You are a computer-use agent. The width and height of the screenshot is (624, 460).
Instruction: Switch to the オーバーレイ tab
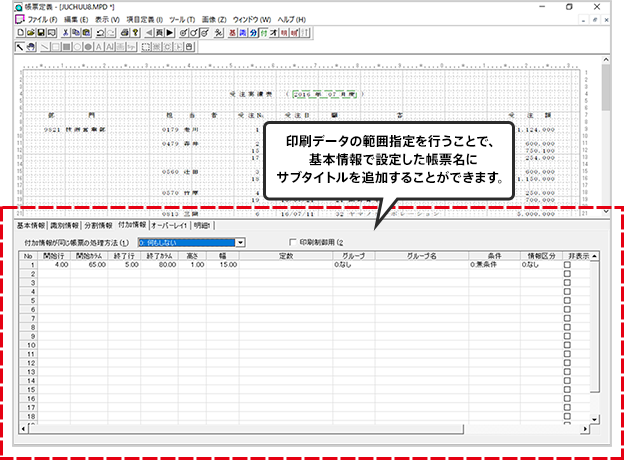pos(170,225)
